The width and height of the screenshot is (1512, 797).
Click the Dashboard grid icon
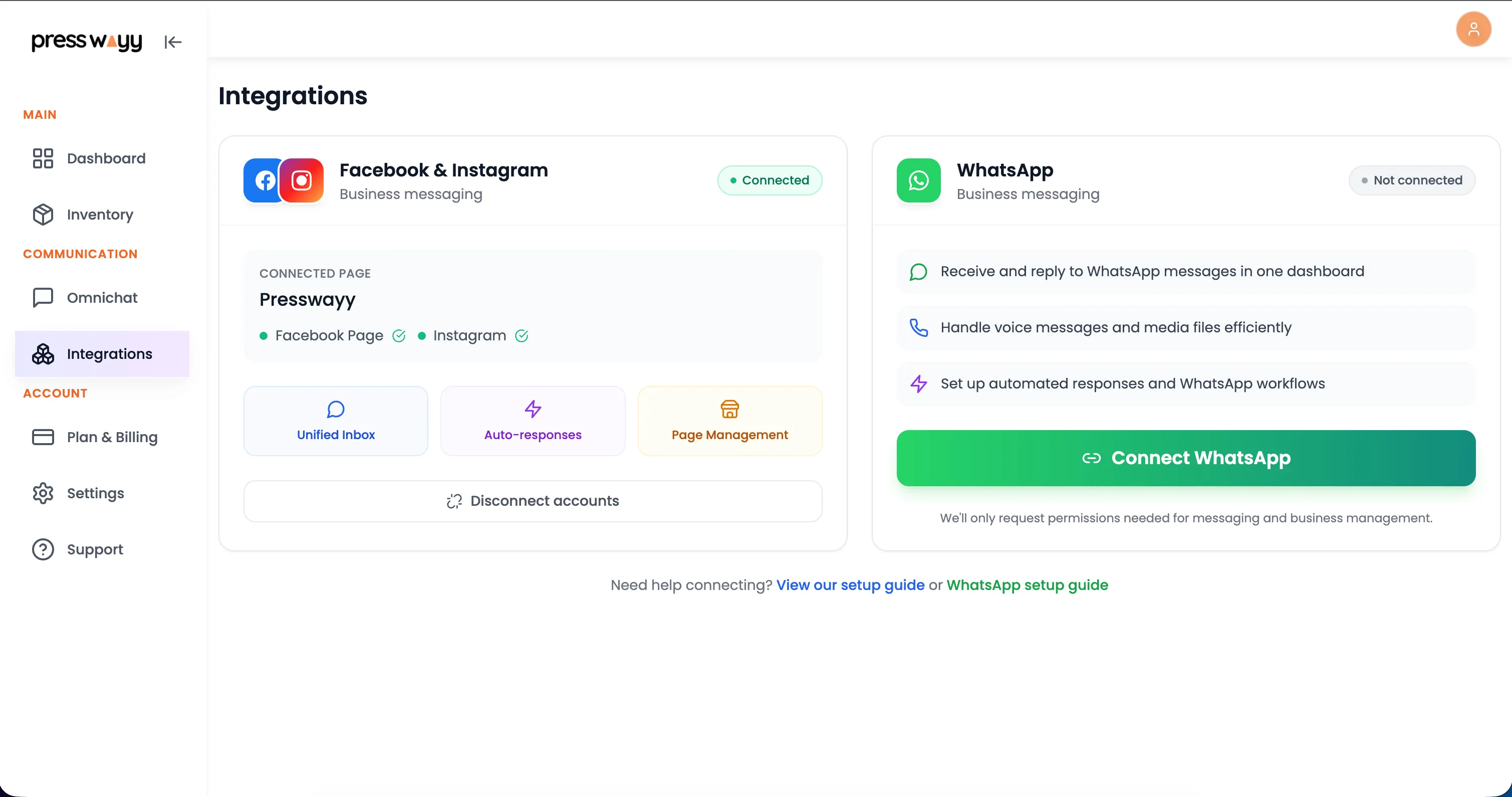pos(43,158)
